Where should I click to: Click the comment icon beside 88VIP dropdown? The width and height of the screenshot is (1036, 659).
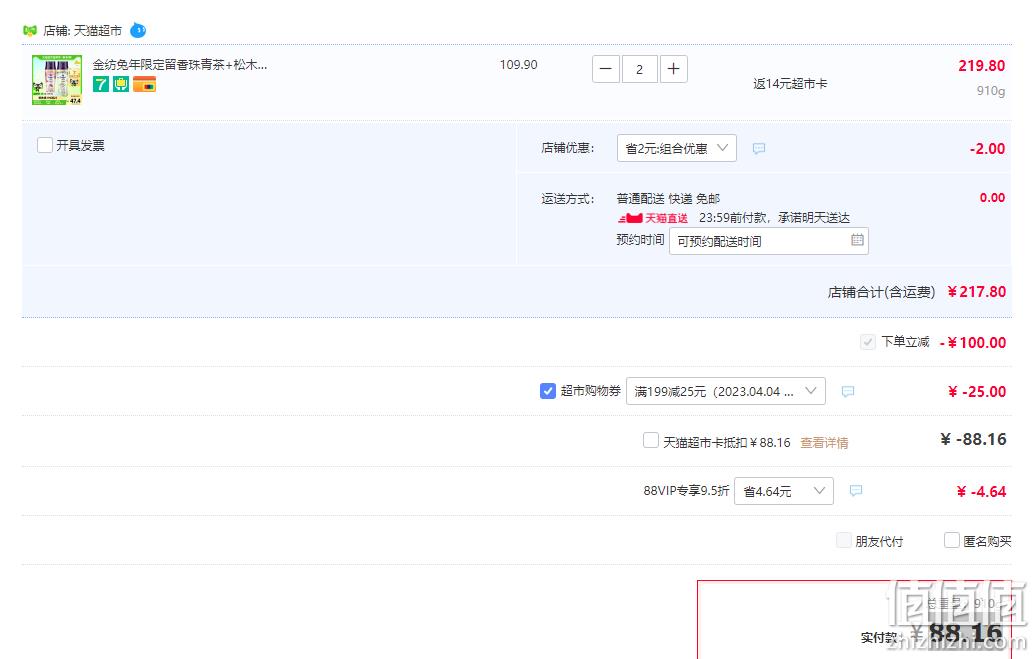tap(856, 490)
